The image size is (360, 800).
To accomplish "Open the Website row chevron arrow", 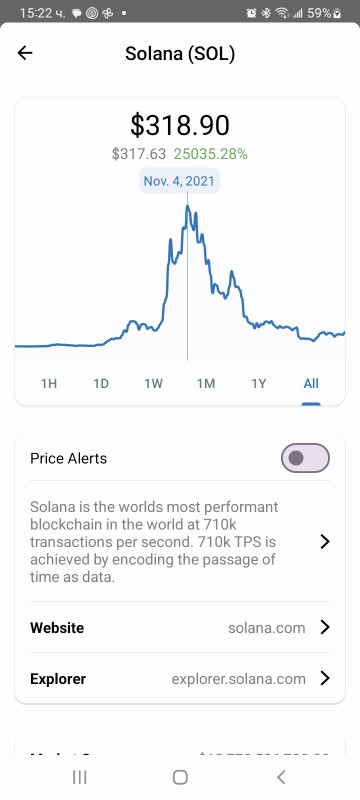I will (x=325, y=628).
